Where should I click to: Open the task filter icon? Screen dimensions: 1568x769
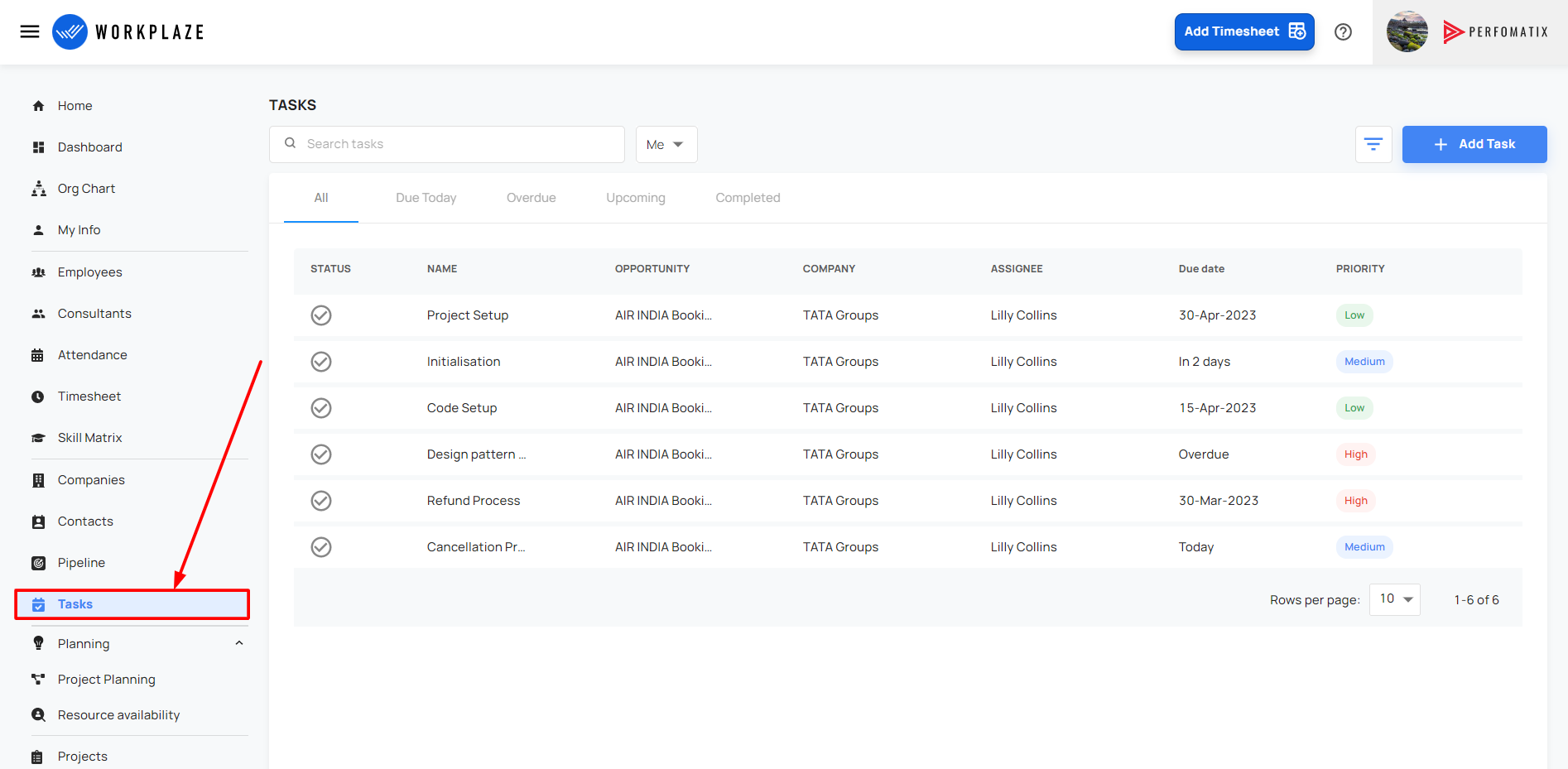click(1373, 144)
